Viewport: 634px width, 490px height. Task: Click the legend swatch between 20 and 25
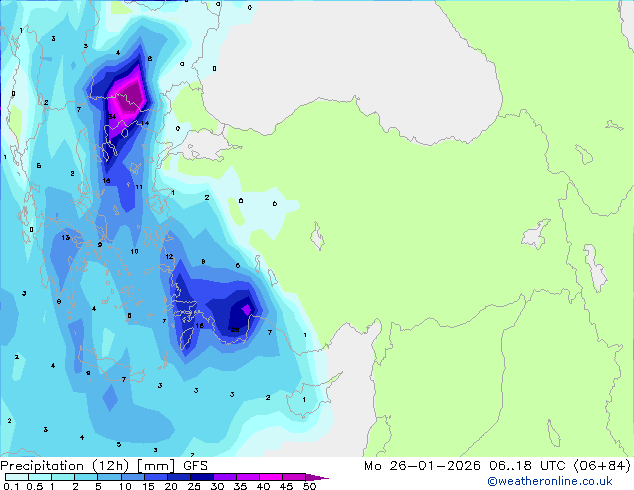coord(179,477)
